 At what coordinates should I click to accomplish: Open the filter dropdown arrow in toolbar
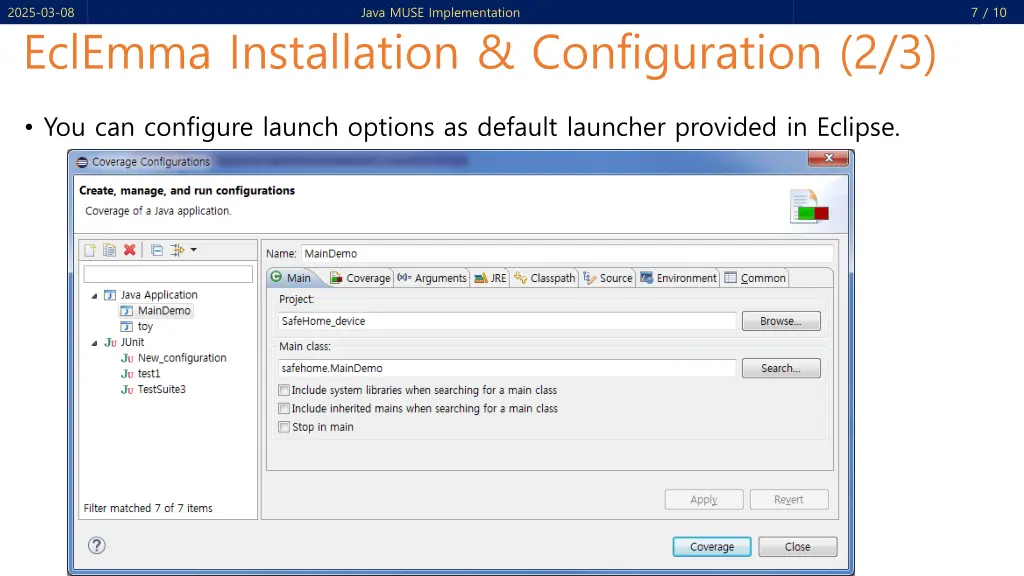pyautogui.click(x=194, y=250)
